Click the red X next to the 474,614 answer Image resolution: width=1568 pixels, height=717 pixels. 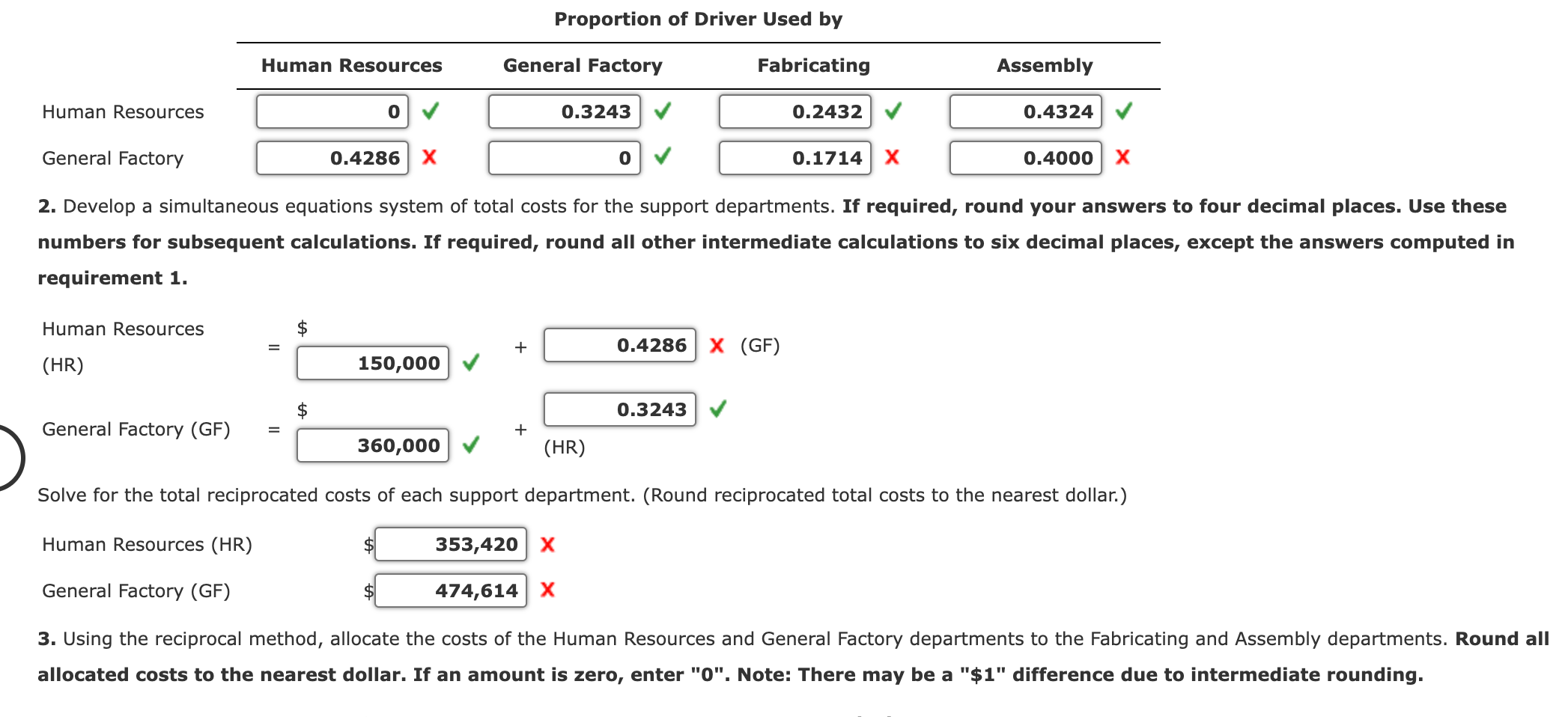tap(548, 591)
